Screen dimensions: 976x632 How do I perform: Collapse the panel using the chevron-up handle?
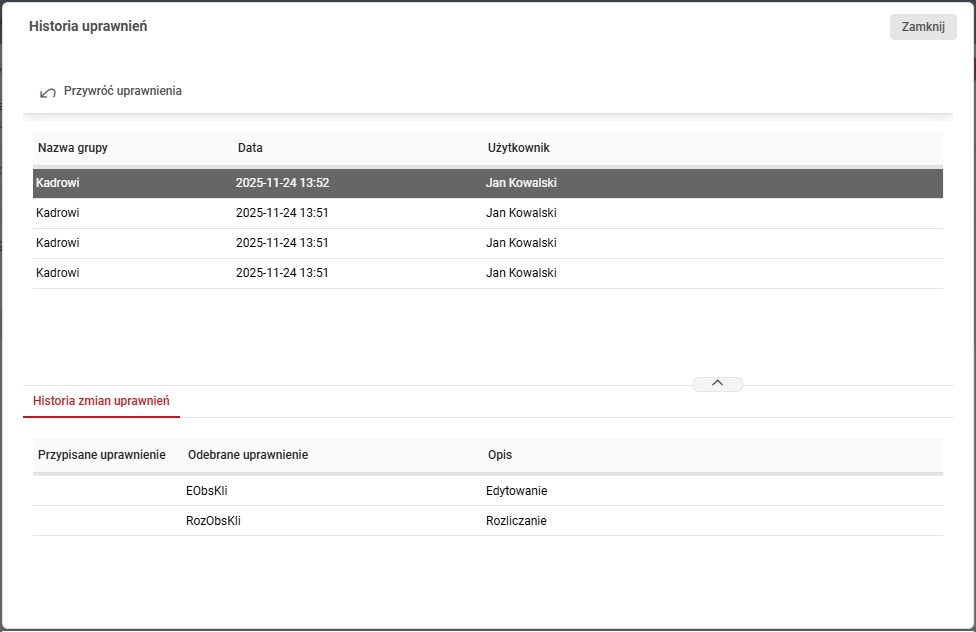point(717,384)
